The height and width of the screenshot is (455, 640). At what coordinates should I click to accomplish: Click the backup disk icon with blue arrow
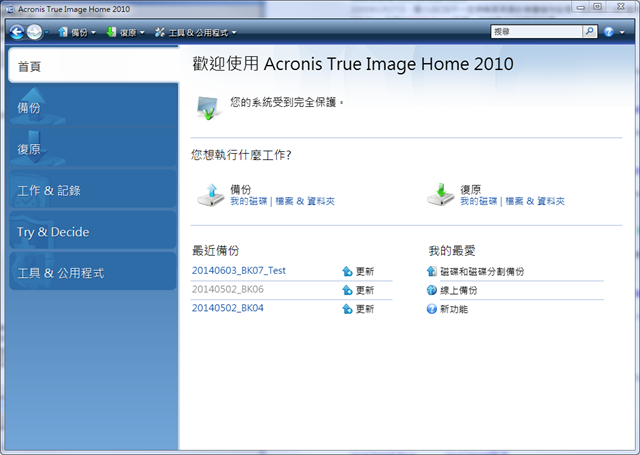pyautogui.click(x=211, y=195)
